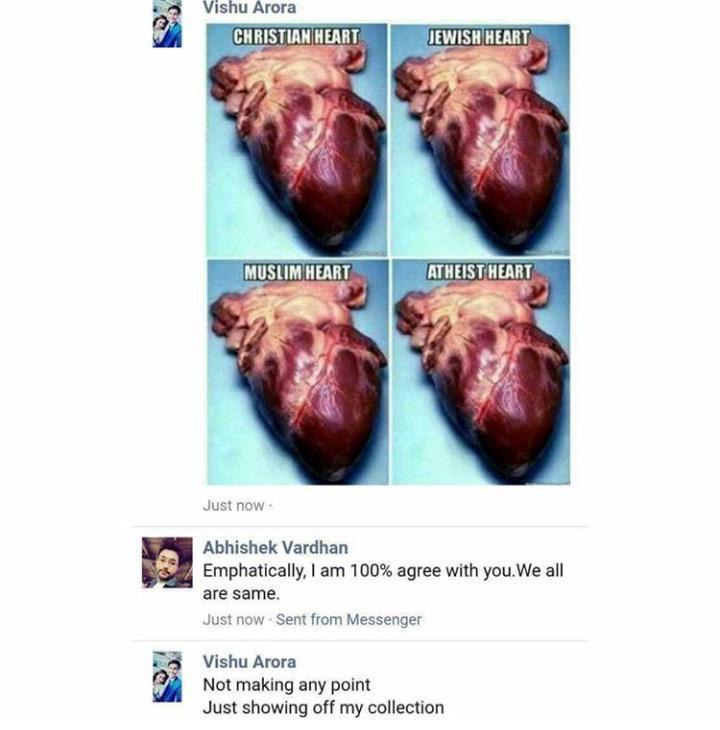Select the 'Emphatically, I am 100% agree' comment text
This screenshot has width=720, height=730.
[x=383, y=582]
